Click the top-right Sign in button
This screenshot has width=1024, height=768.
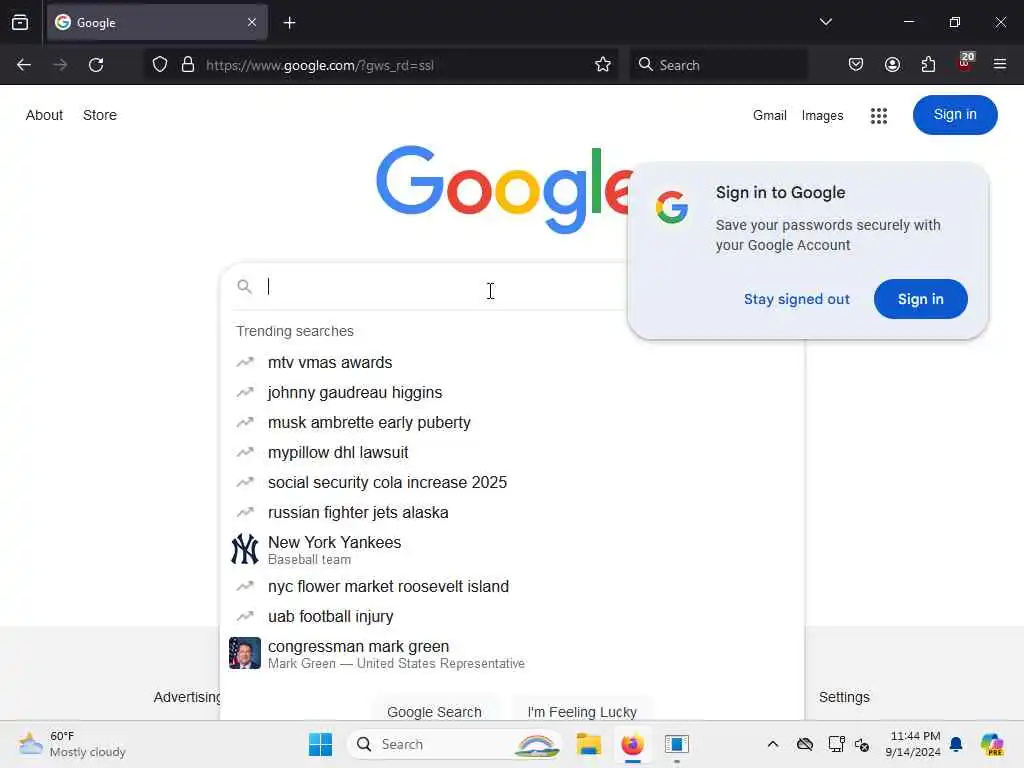point(955,115)
